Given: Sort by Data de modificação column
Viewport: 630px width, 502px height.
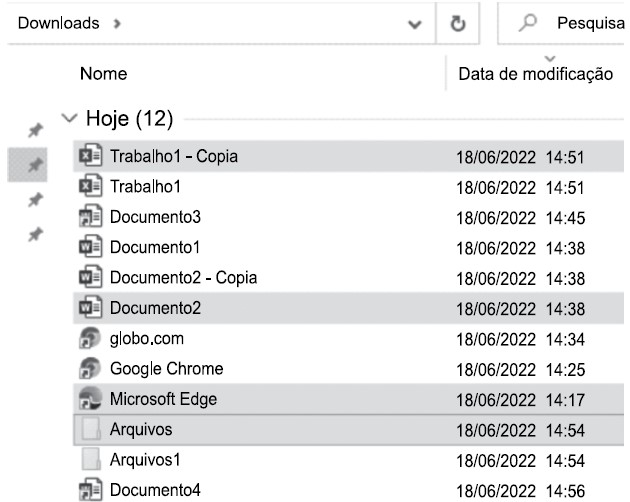Looking at the screenshot, I should pos(534,74).
